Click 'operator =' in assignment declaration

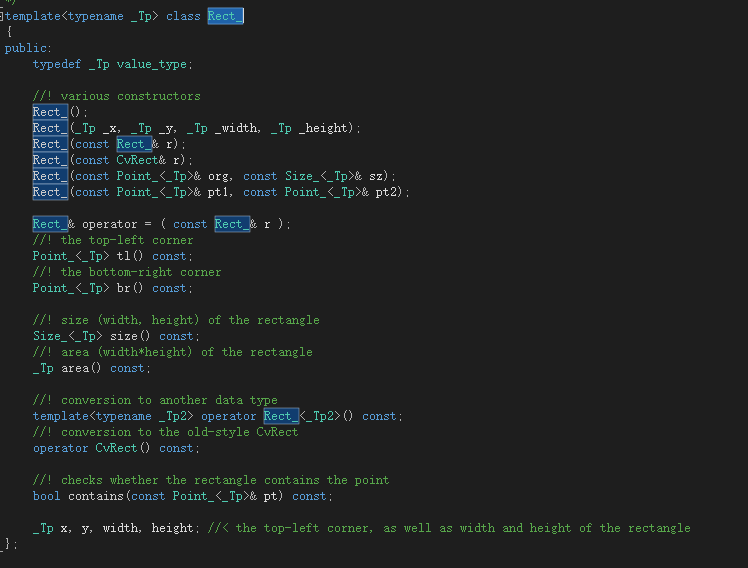point(116,224)
